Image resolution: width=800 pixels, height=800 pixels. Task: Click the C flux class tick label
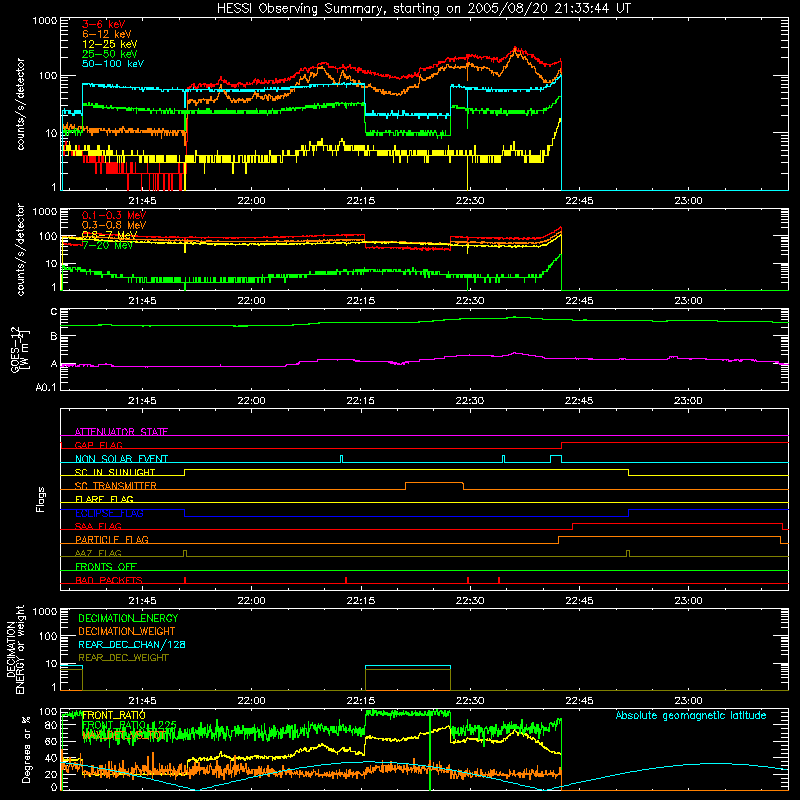pyautogui.click(x=54, y=312)
